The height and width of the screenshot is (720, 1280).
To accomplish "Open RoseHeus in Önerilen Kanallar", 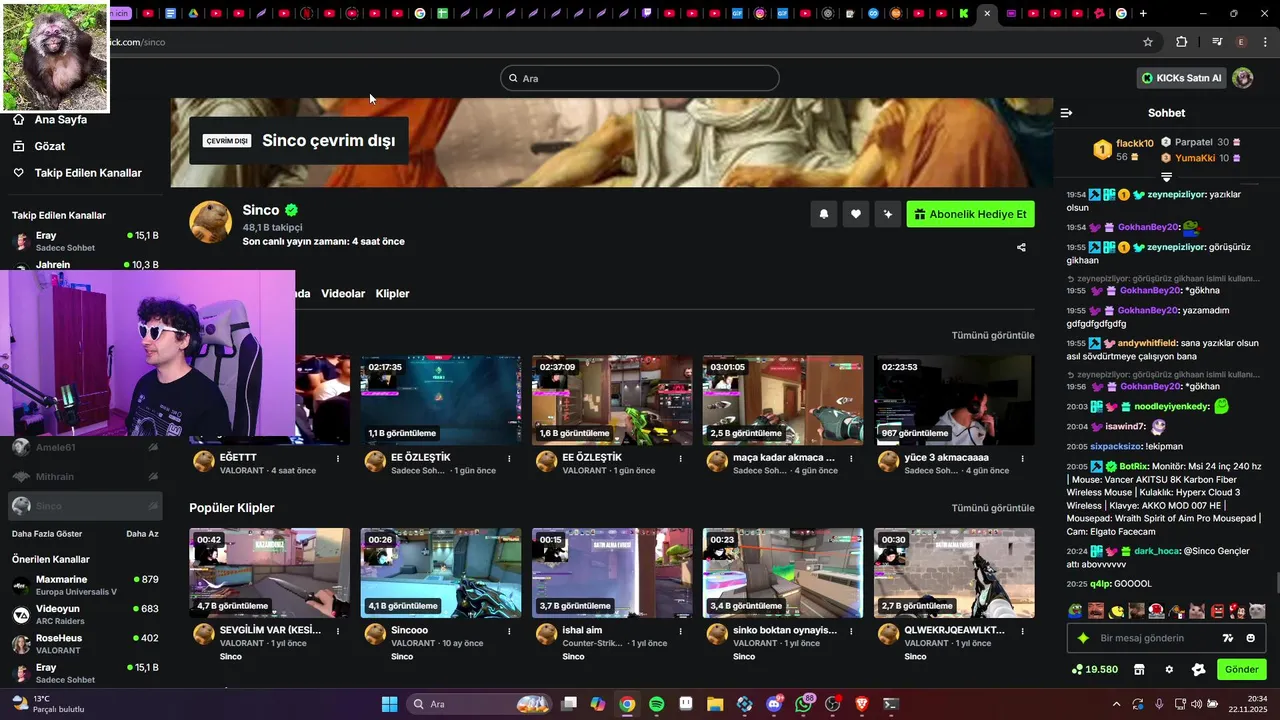I will pyautogui.click(x=85, y=643).
